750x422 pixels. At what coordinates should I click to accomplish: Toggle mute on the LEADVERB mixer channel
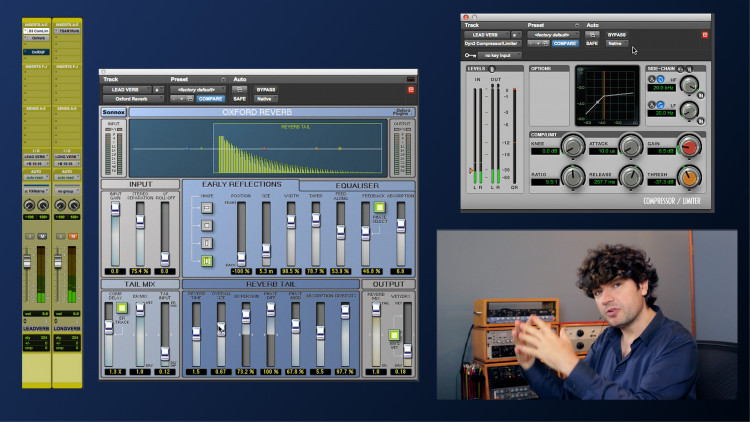(42, 236)
